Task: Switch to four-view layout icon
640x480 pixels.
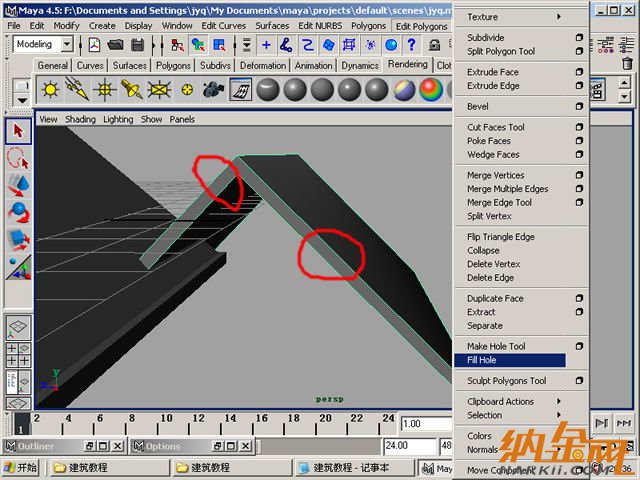Action: pyautogui.click(x=18, y=355)
